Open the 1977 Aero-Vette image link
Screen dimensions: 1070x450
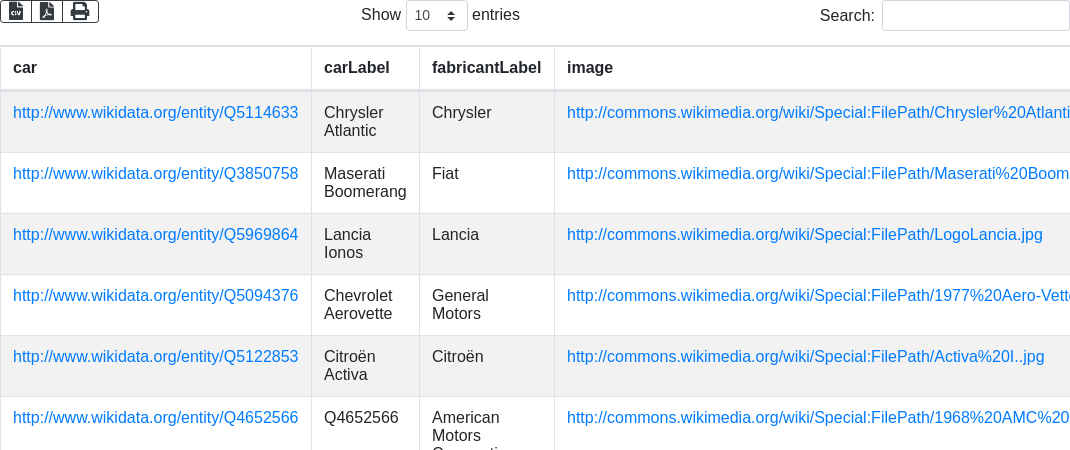pyautogui.click(x=817, y=296)
